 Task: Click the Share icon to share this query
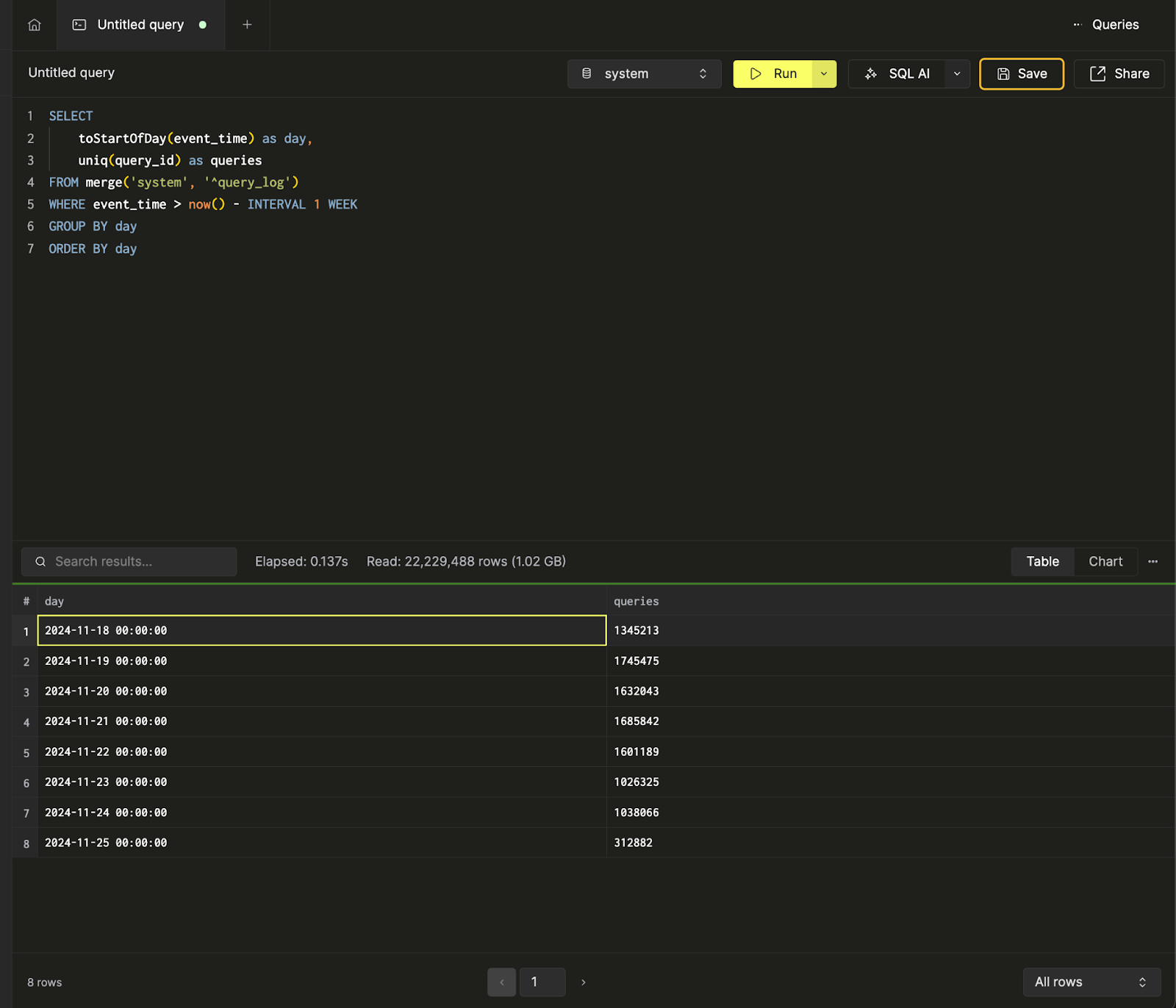coord(1098,73)
